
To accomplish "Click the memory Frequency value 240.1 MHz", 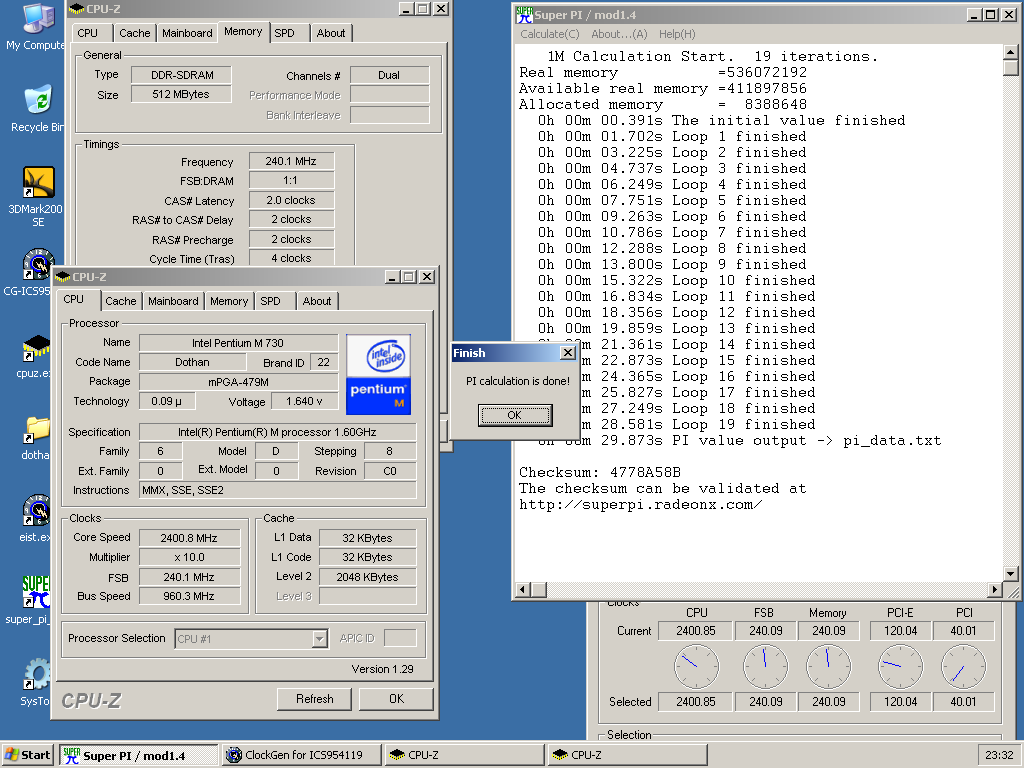I will pyautogui.click(x=291, y=161).
